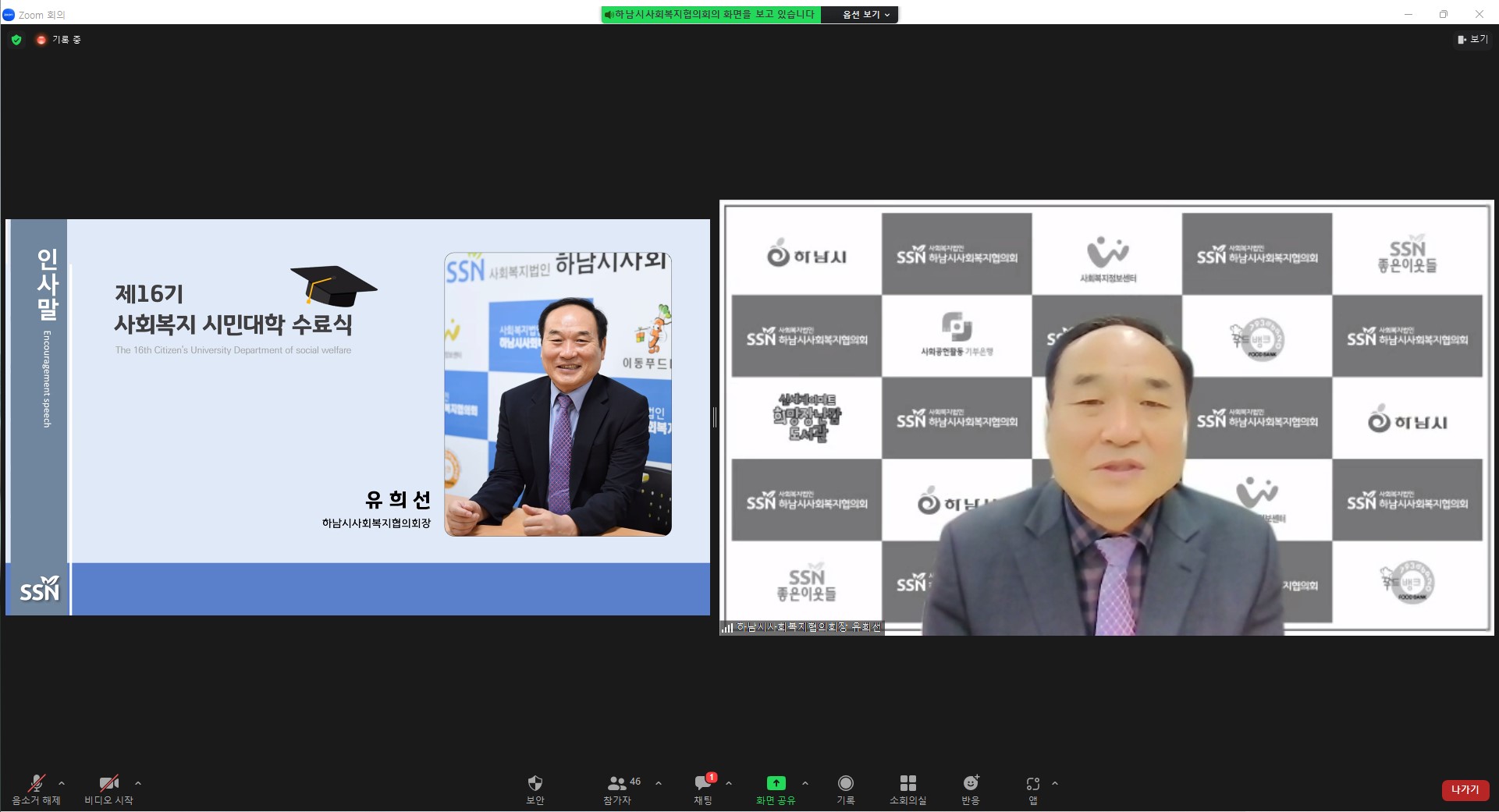1499x812 pixels.
Task: Open the Participants (참가자) panel
Action: point(617,783)
